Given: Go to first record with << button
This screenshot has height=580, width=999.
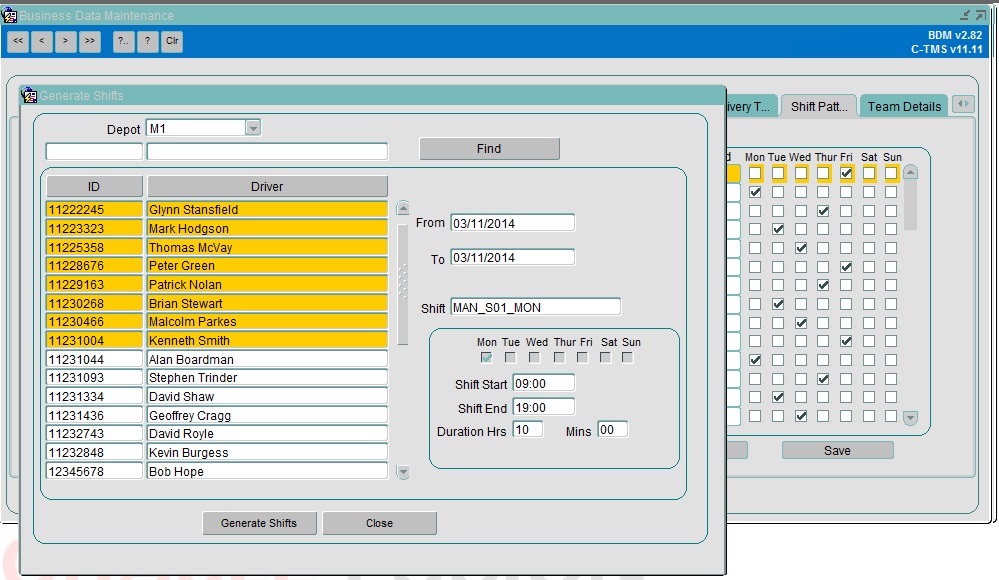Looking at the screenshot, I should tap(18, 41).
